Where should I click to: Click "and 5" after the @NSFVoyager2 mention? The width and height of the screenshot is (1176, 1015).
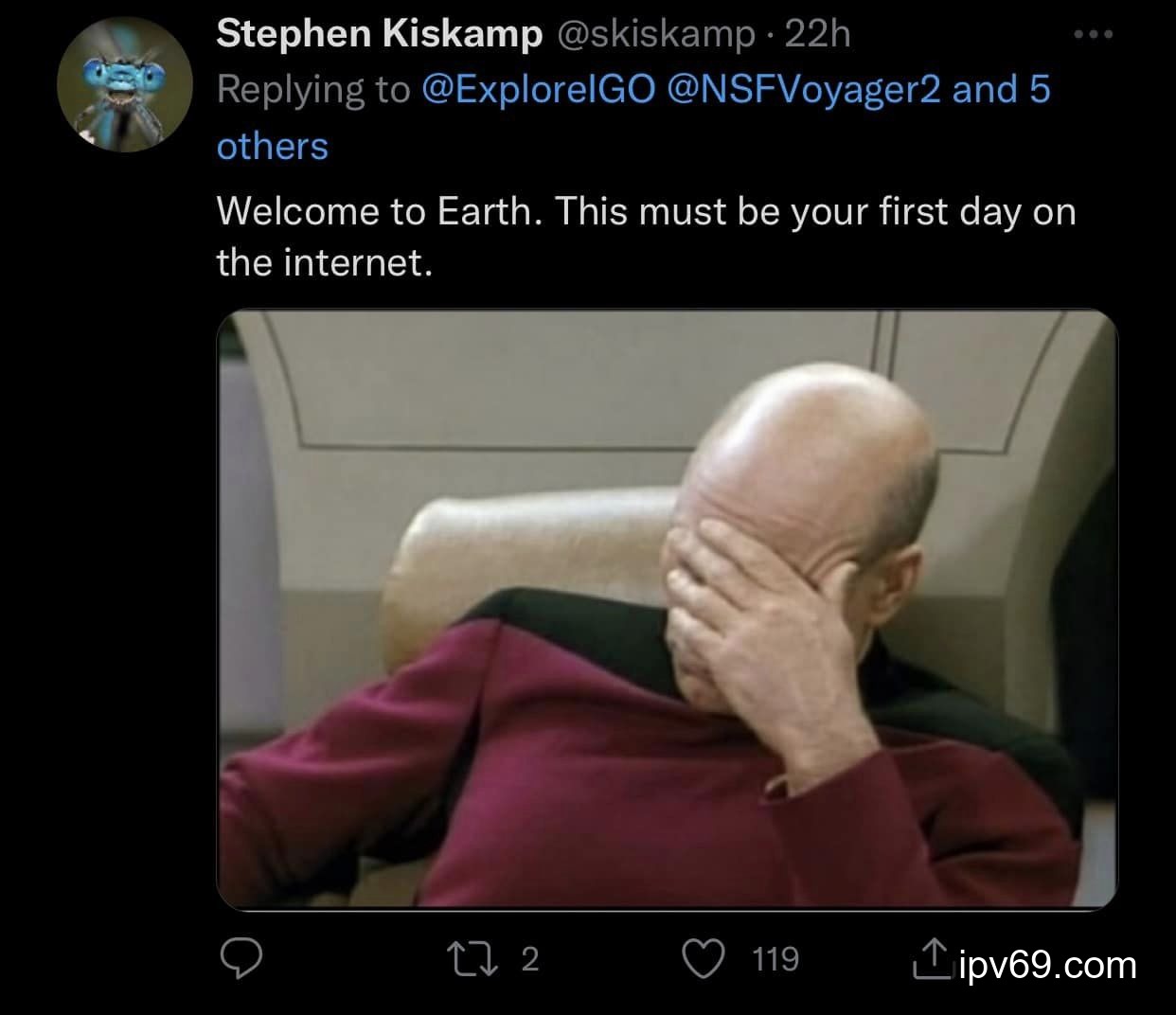(x=1001, y=90)
